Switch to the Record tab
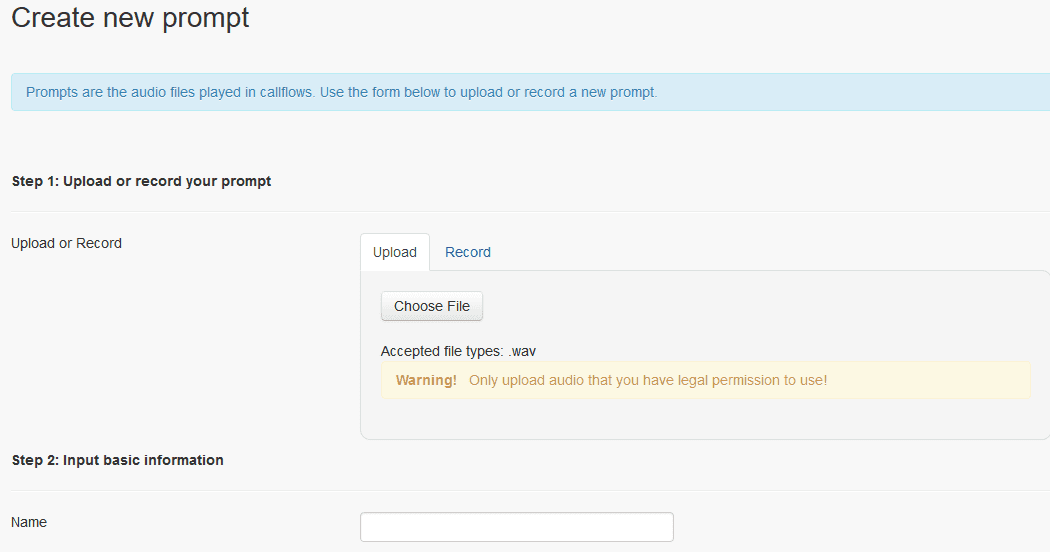 pos(467,252)
